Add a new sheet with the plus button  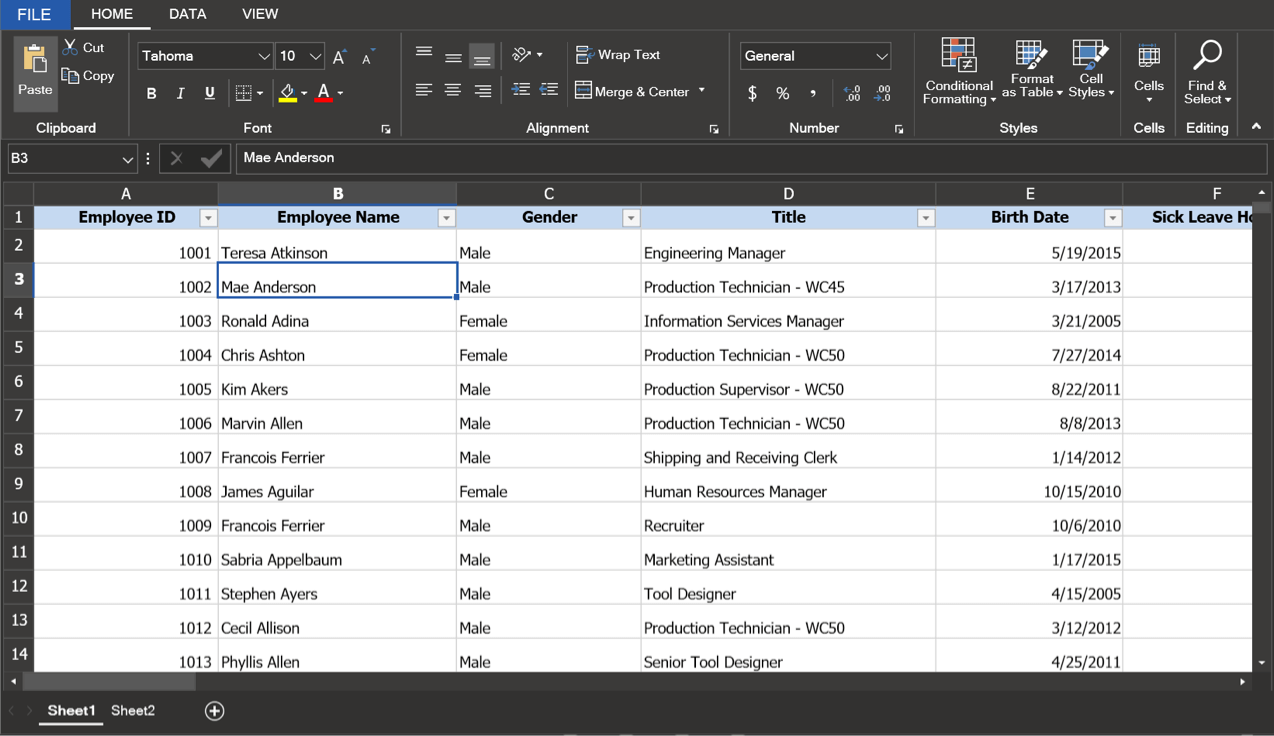click(214, 710)
